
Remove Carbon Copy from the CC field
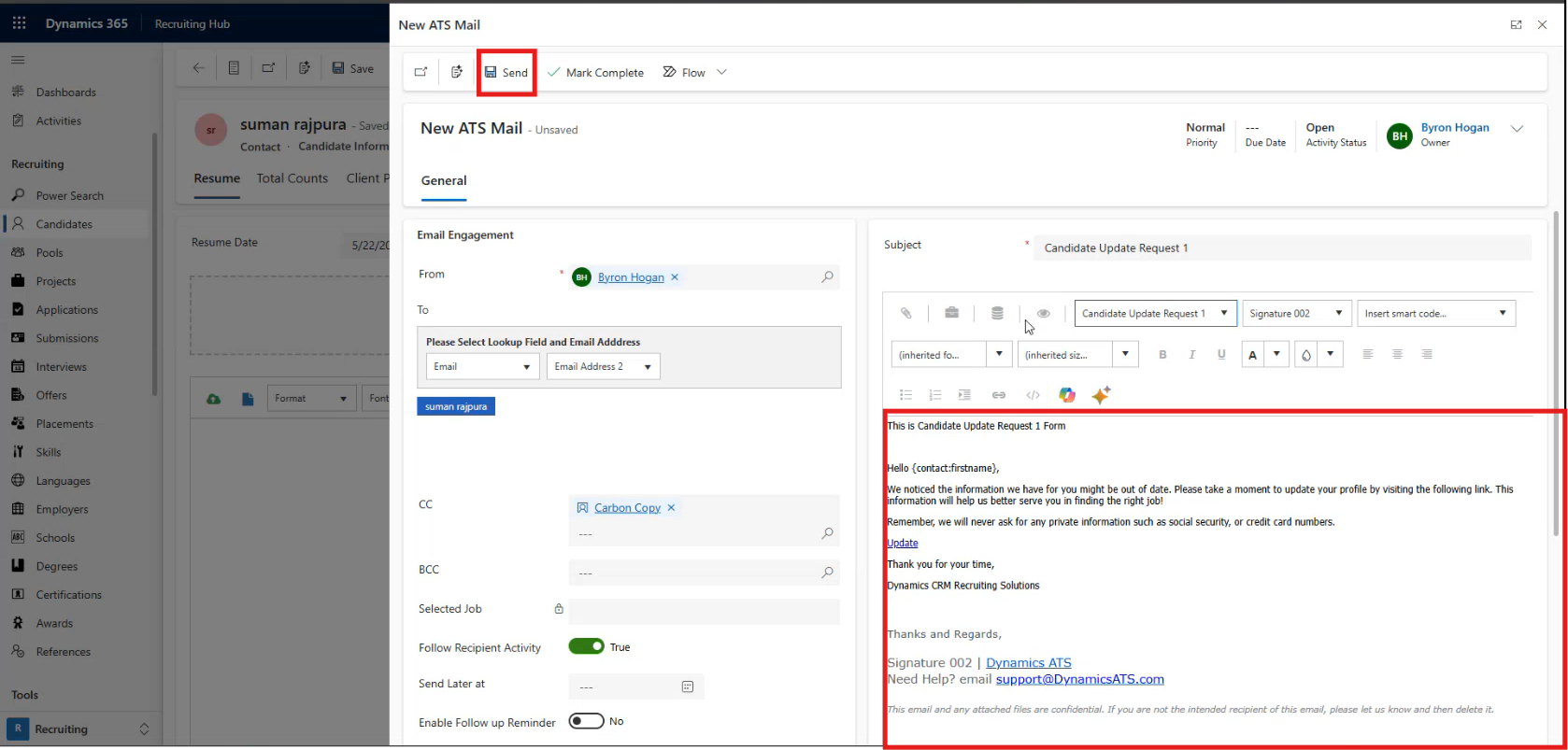671,508
